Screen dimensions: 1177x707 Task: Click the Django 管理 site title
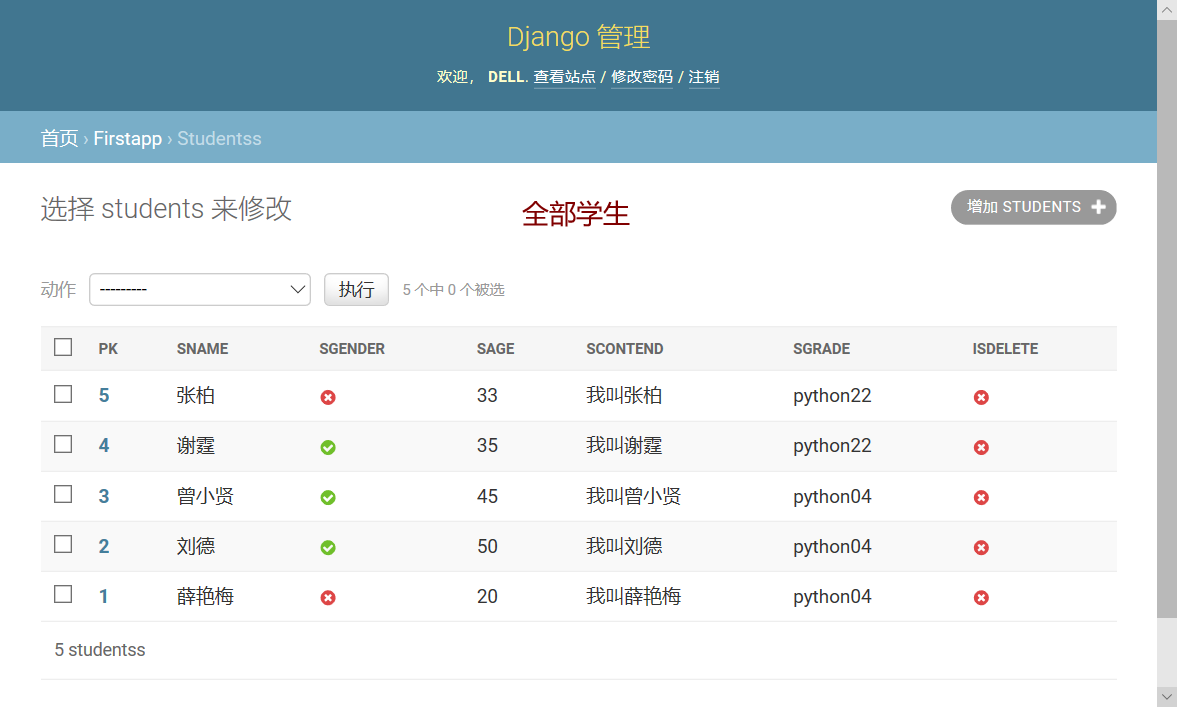578,37
